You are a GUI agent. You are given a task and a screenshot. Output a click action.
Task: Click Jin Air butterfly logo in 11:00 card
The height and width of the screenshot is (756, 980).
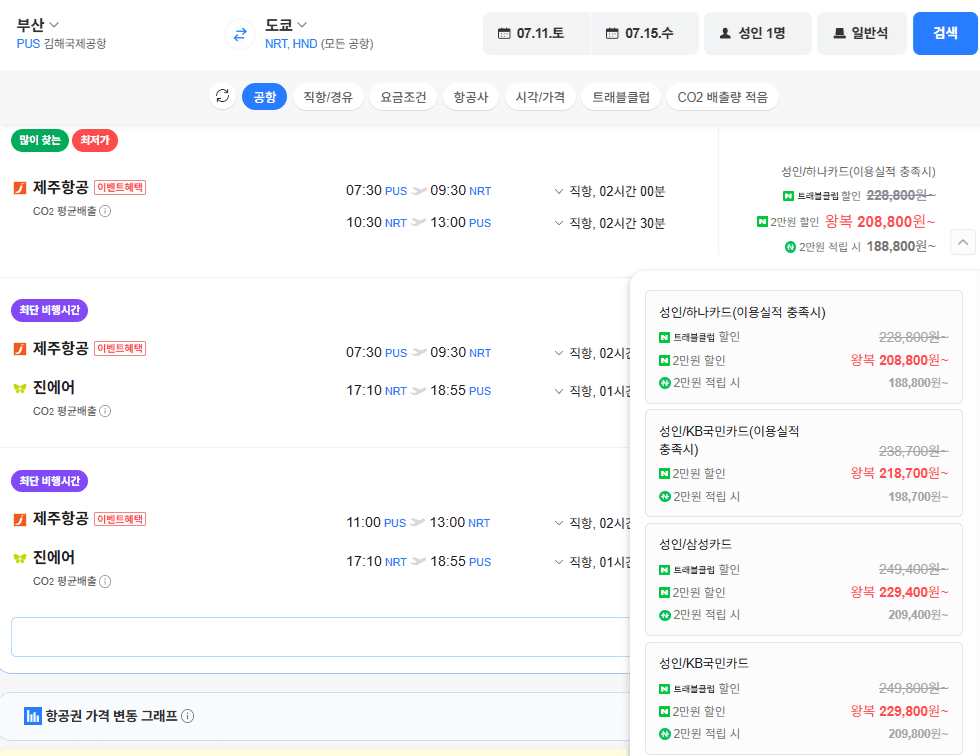pyautogui.click(x=20, y=558)
